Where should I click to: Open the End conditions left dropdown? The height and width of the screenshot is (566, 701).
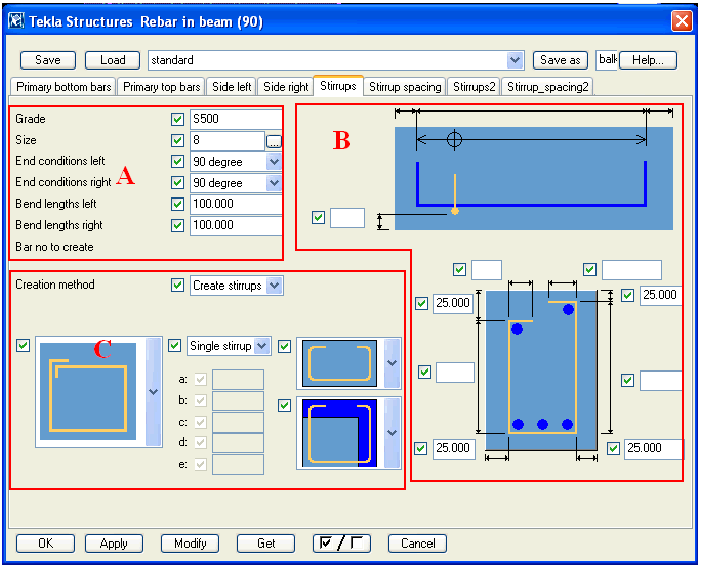click(274, 162)
